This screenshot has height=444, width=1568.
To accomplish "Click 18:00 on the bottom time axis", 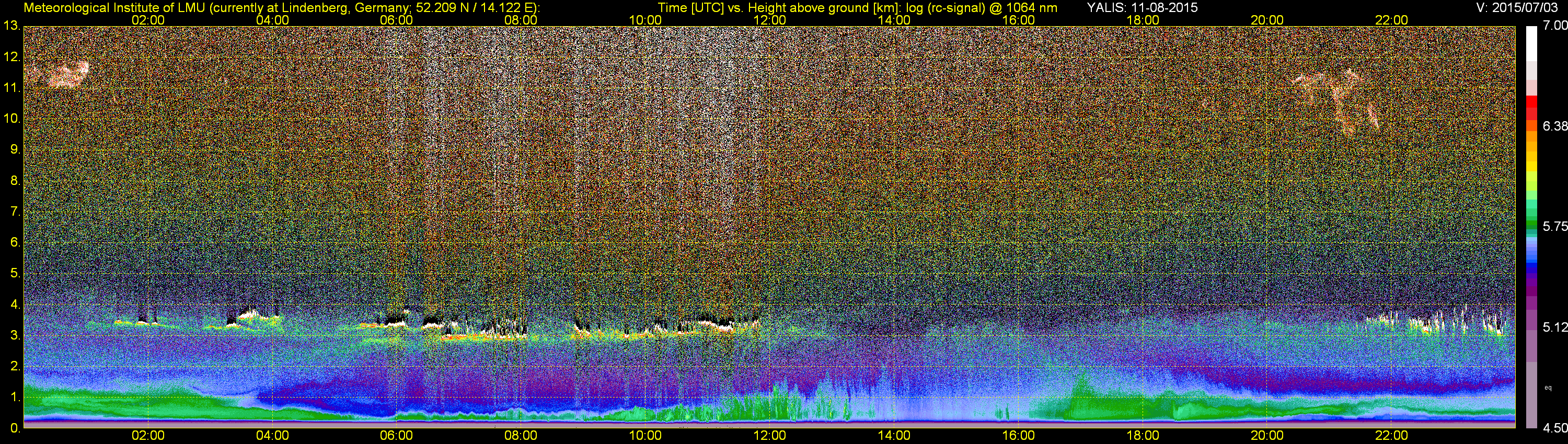I will click(1143, 436).
